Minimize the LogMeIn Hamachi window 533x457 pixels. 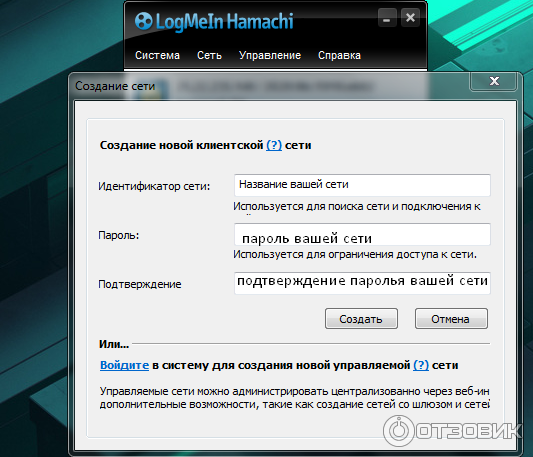pyautogui.click(x=387, y=18)
